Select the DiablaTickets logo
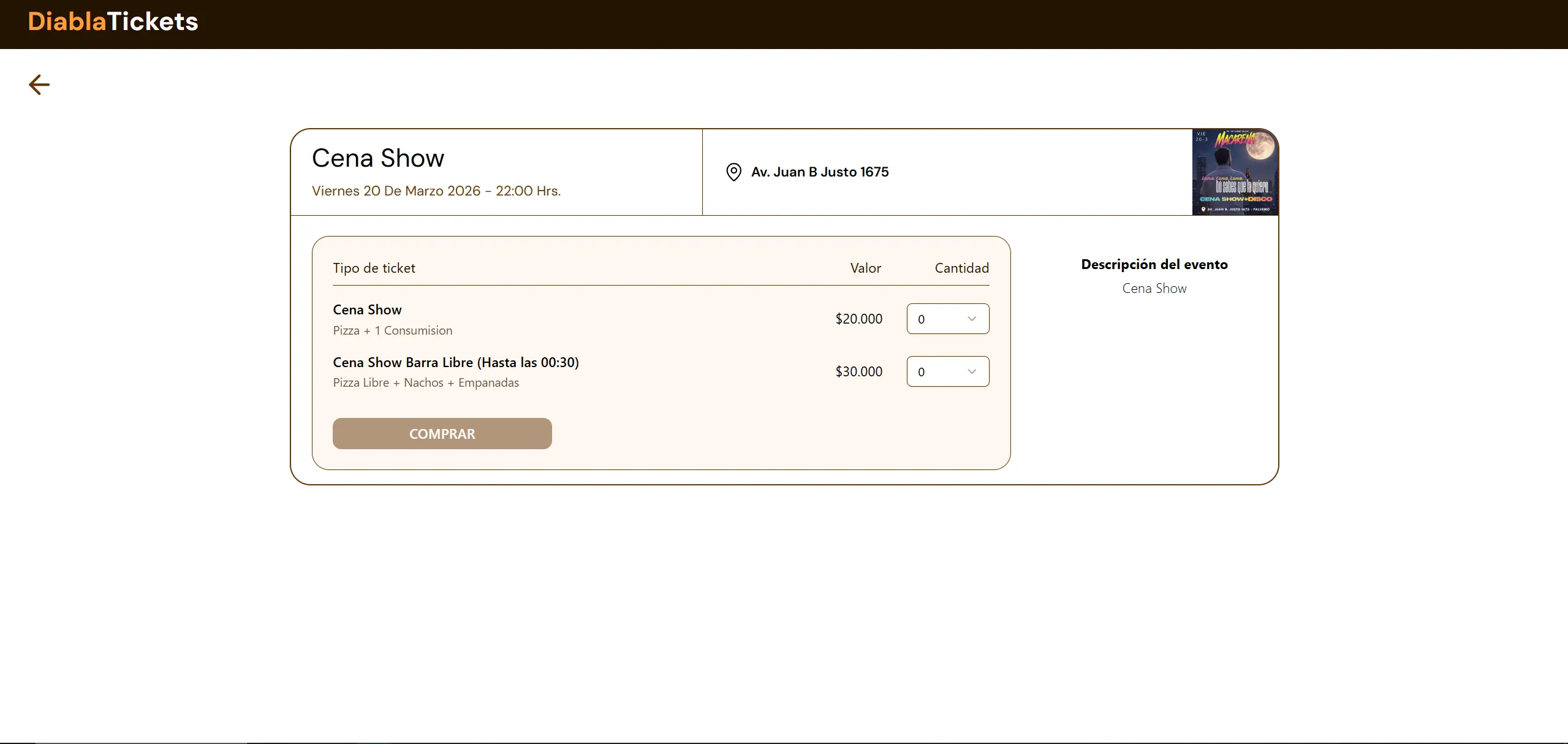1568x744 pixels. (112, 21)
